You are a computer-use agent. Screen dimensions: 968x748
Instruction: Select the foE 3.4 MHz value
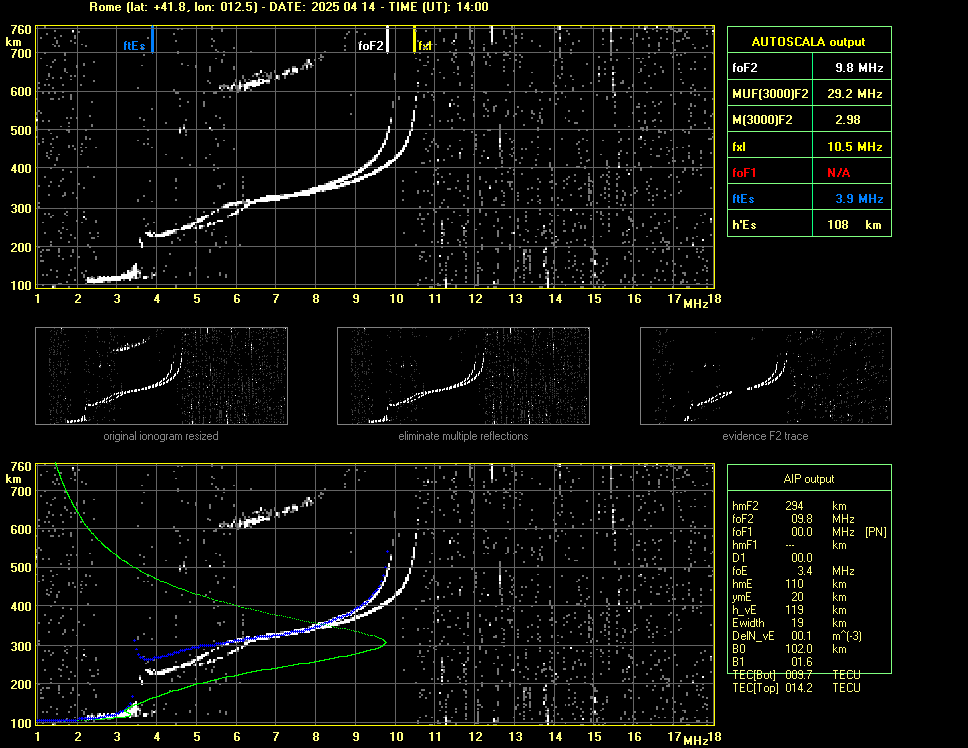tap(804, 571)
